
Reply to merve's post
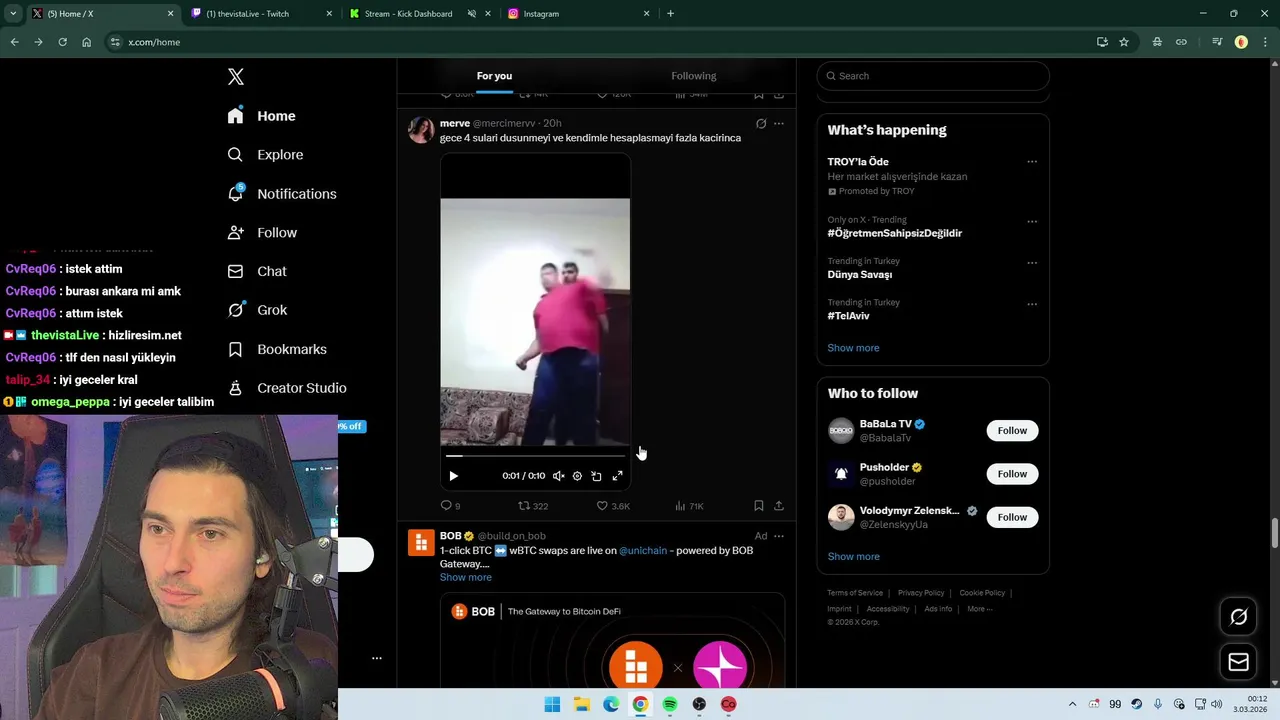pyautogui.click(x=450, y=506)
